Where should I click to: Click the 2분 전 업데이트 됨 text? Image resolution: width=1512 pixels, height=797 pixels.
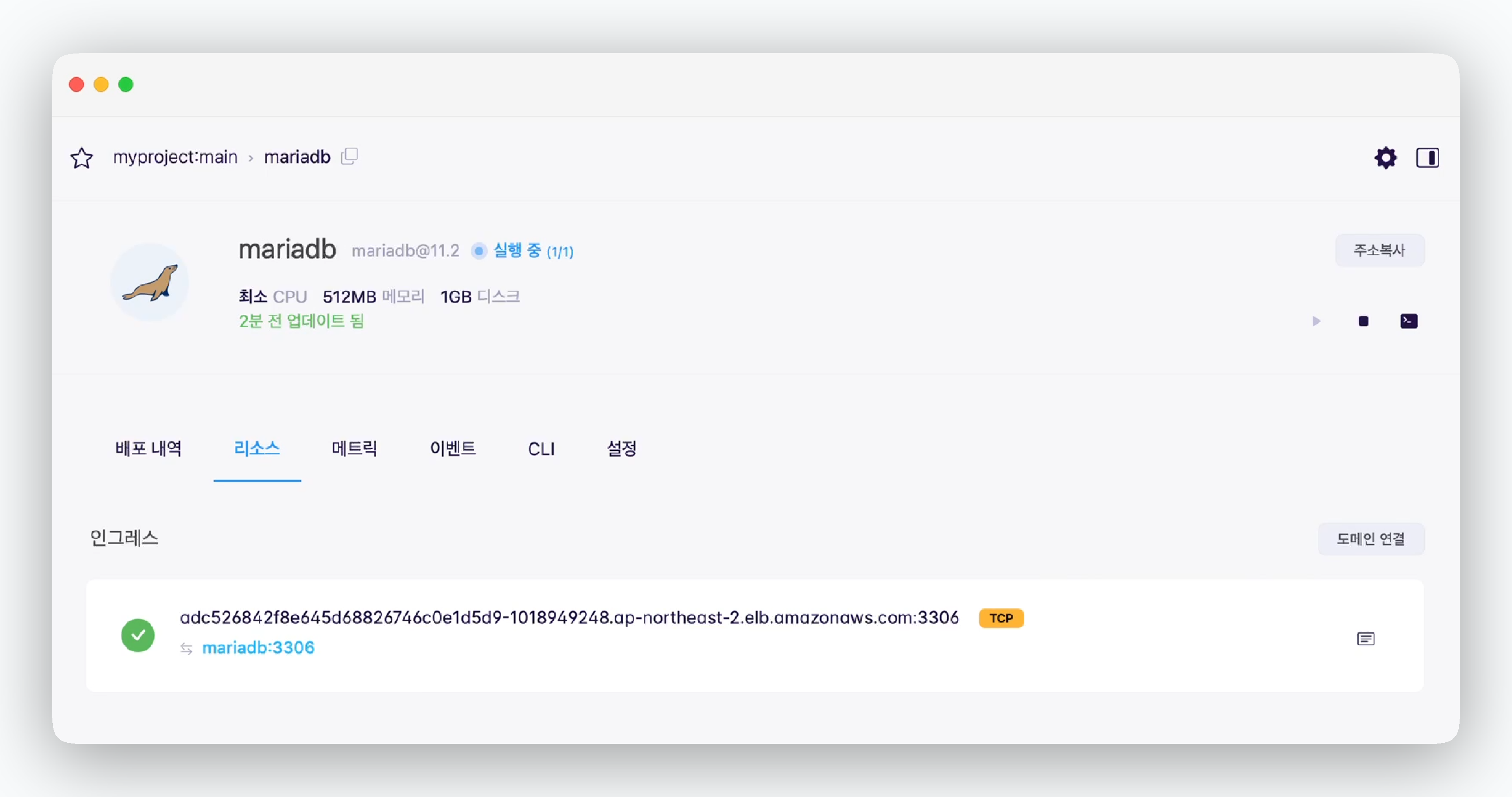(x=301, y=321)
